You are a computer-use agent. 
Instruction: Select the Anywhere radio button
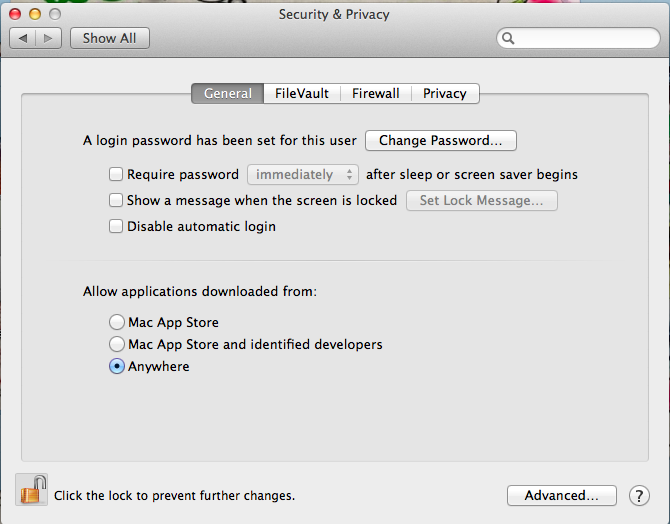pos(117,366)
